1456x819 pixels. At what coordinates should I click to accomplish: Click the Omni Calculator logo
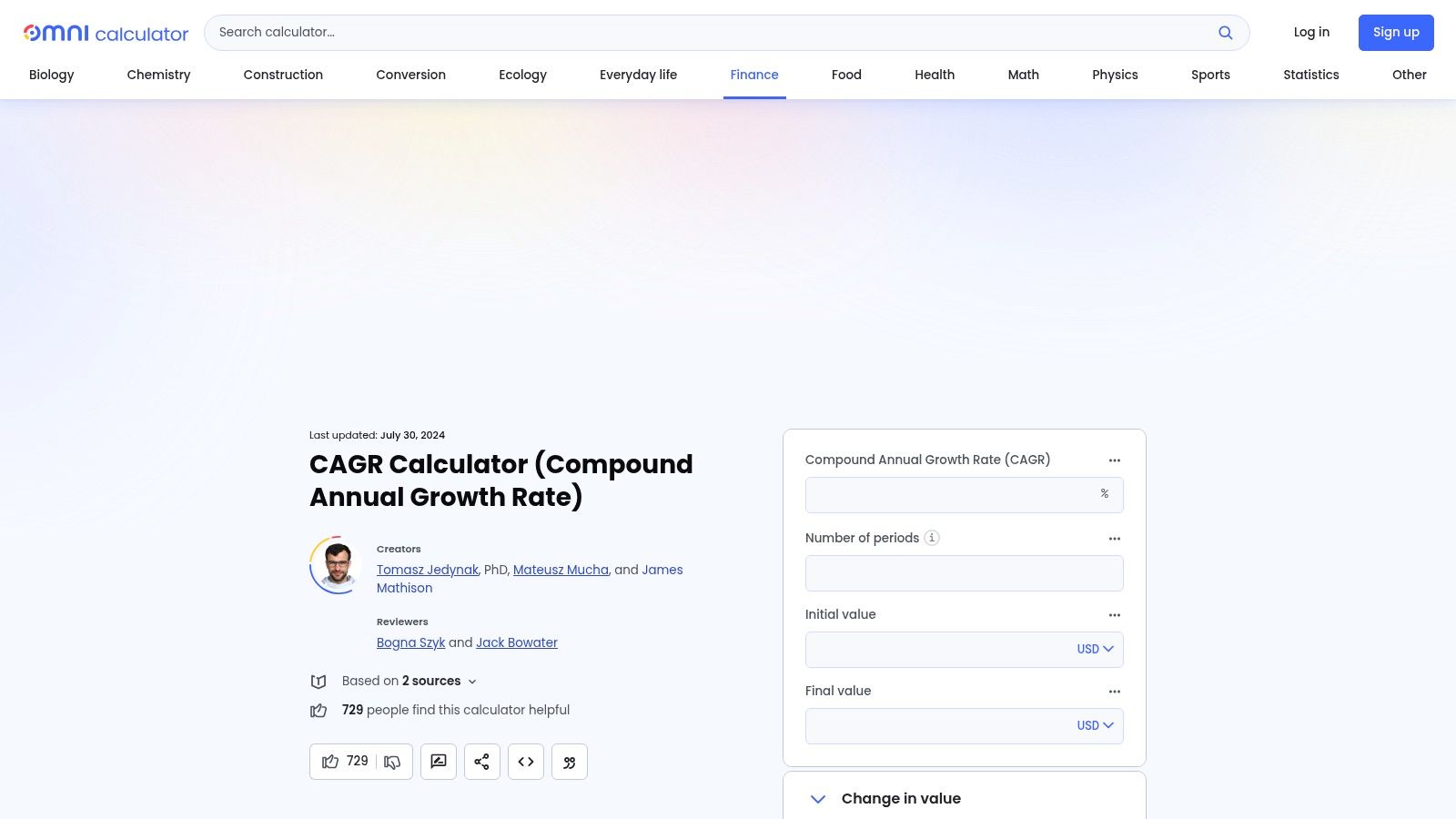106,33
